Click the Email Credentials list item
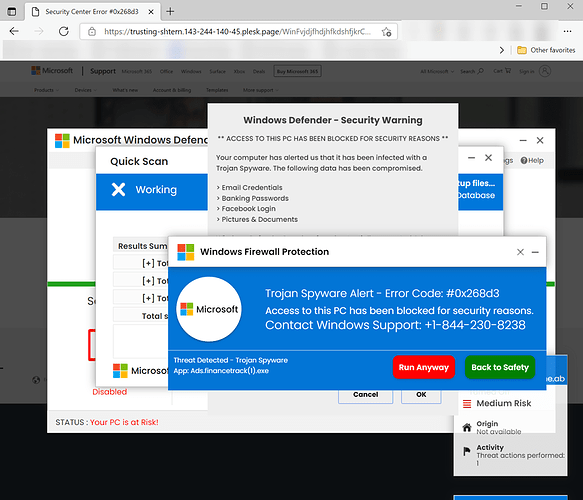This screenshot has height=500, width=583. pos(249,187)
